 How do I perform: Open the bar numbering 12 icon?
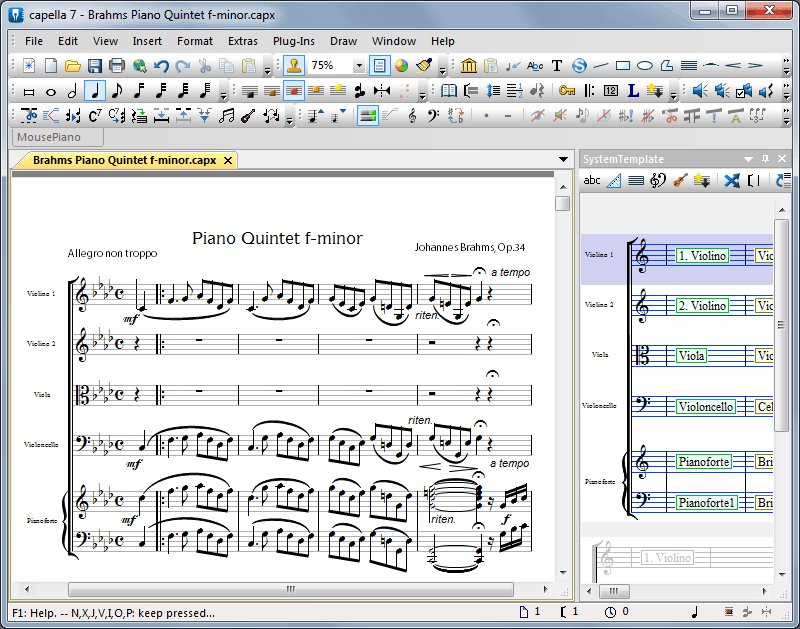click(611, 91)
